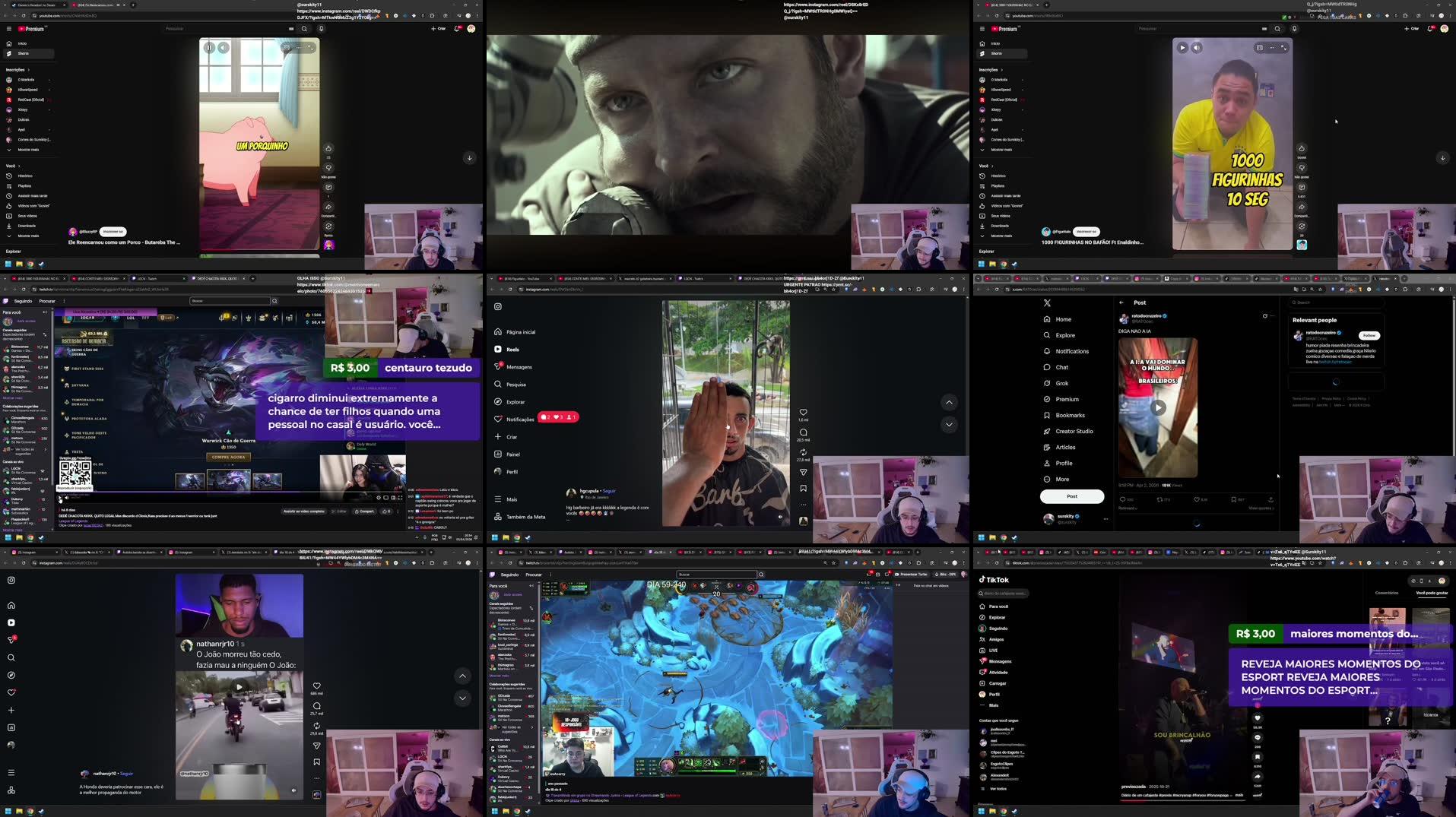
Task: Click the next-reel chevron on Instagram
Action: [948, 425]
